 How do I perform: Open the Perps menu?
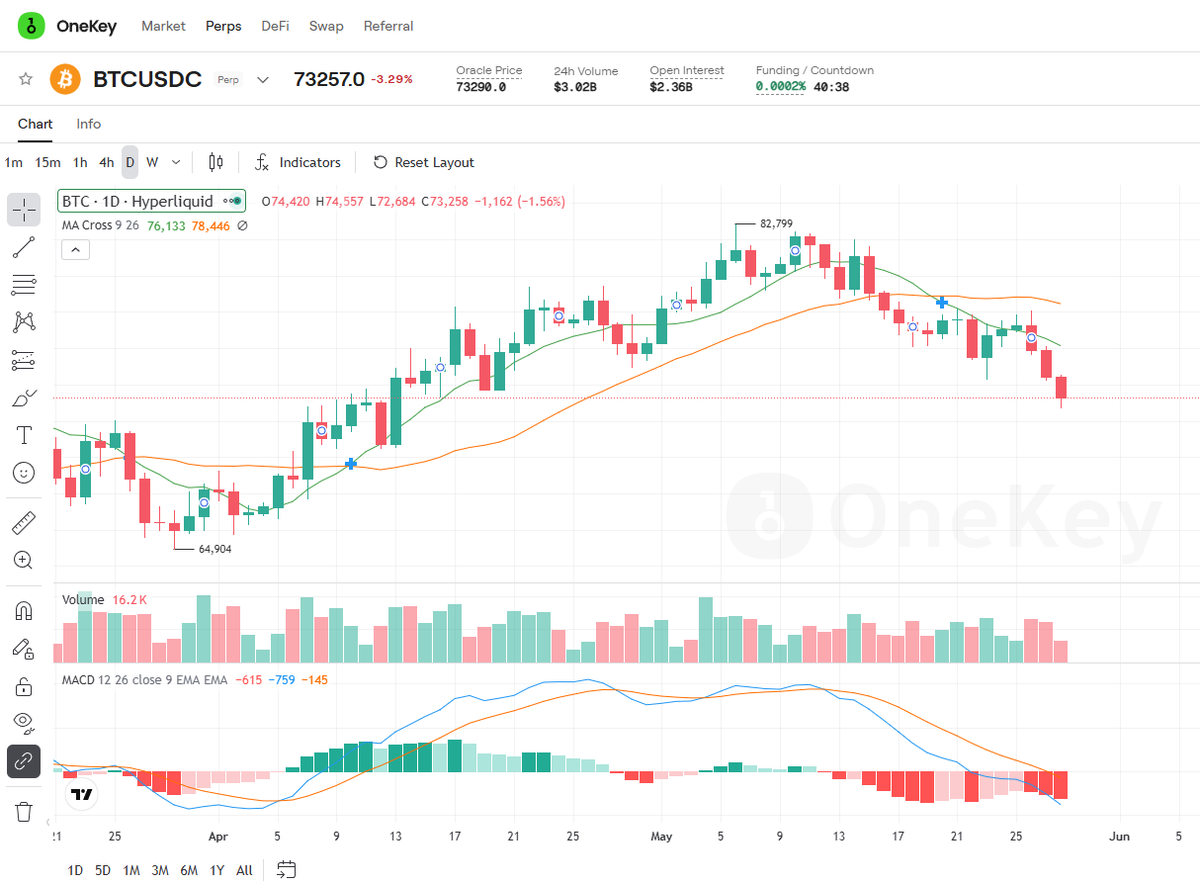click(x=223, y=26)
